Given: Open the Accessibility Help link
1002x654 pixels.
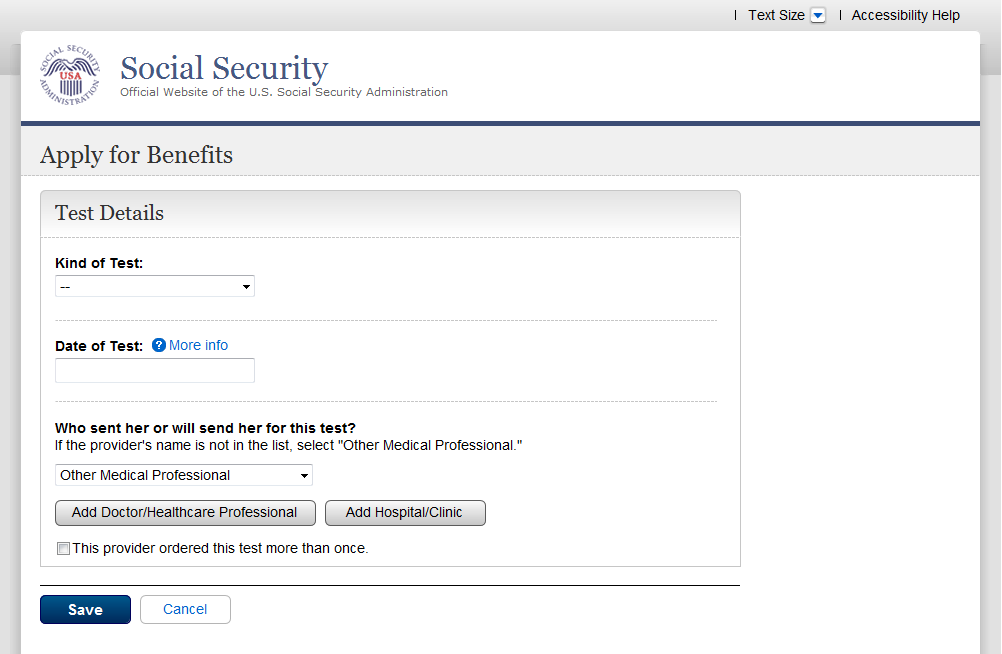Looking at the screenshot, I should click(x=905, y=16).
